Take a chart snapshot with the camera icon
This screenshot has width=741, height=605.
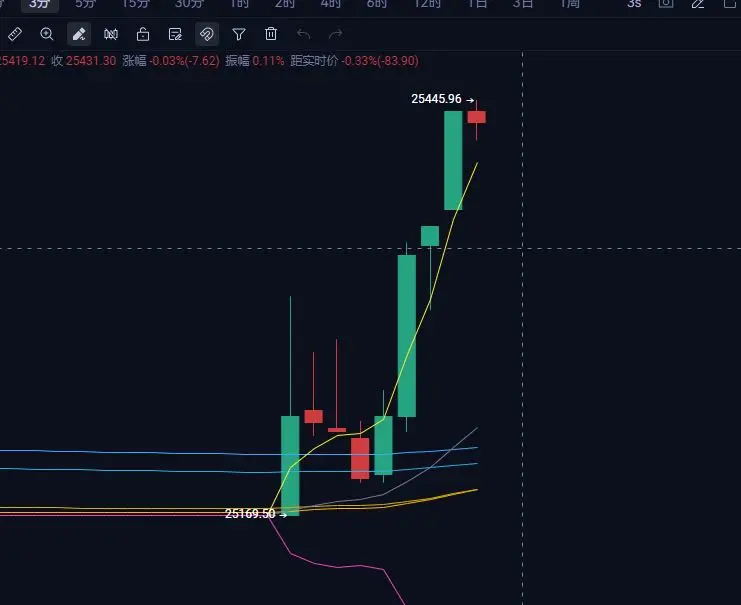point(666,4)
